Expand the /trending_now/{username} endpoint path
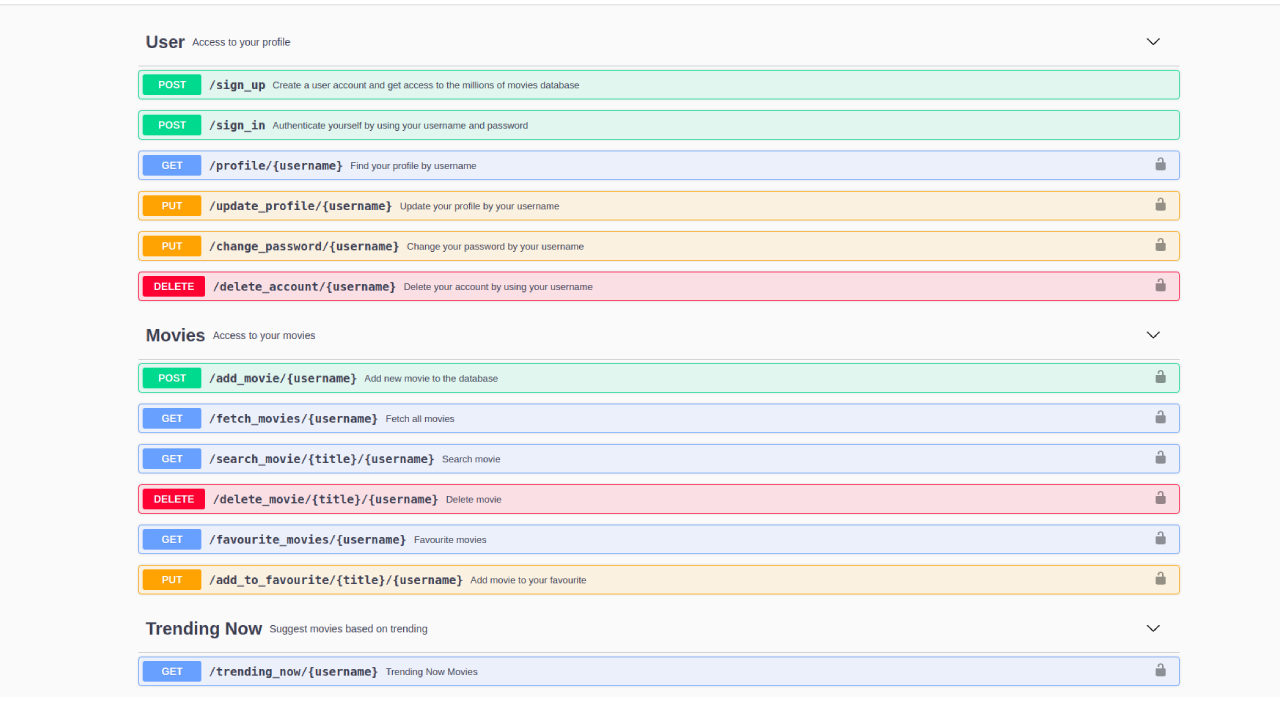1280x720 pixels. pyautogui.click(x=293, y=672)
